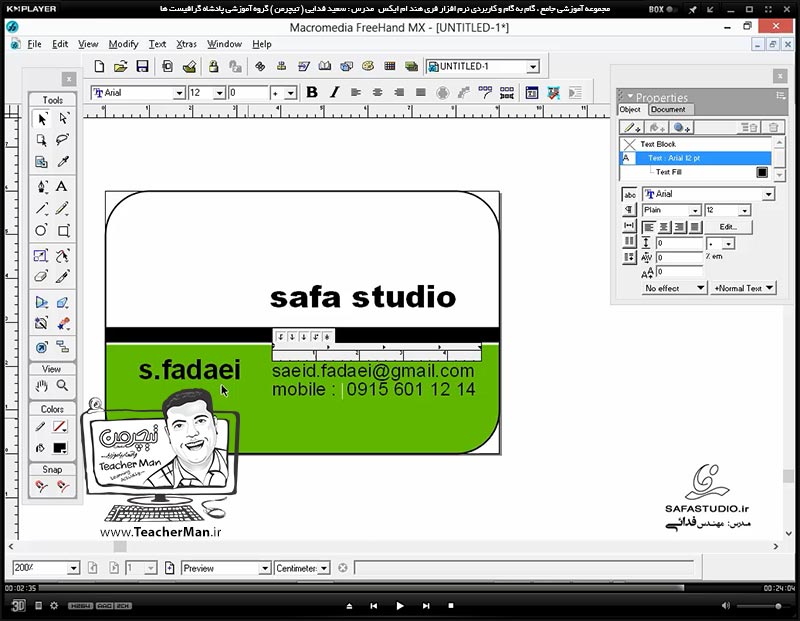Image resolution: width=800 pixels, height=621 pixels.
Task: Open the Arial font dropdown in toolbar
Action: coord(179,93)
